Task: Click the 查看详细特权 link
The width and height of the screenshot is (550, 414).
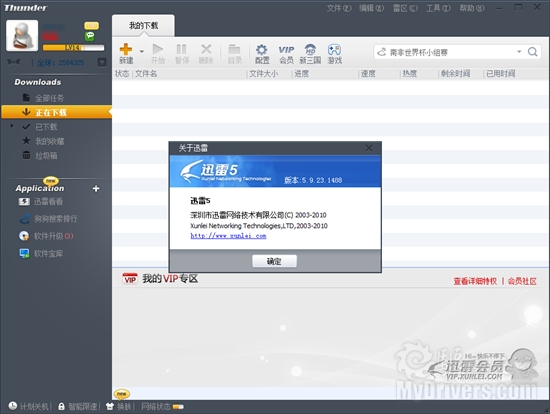Action: click(x=475, y=281)
